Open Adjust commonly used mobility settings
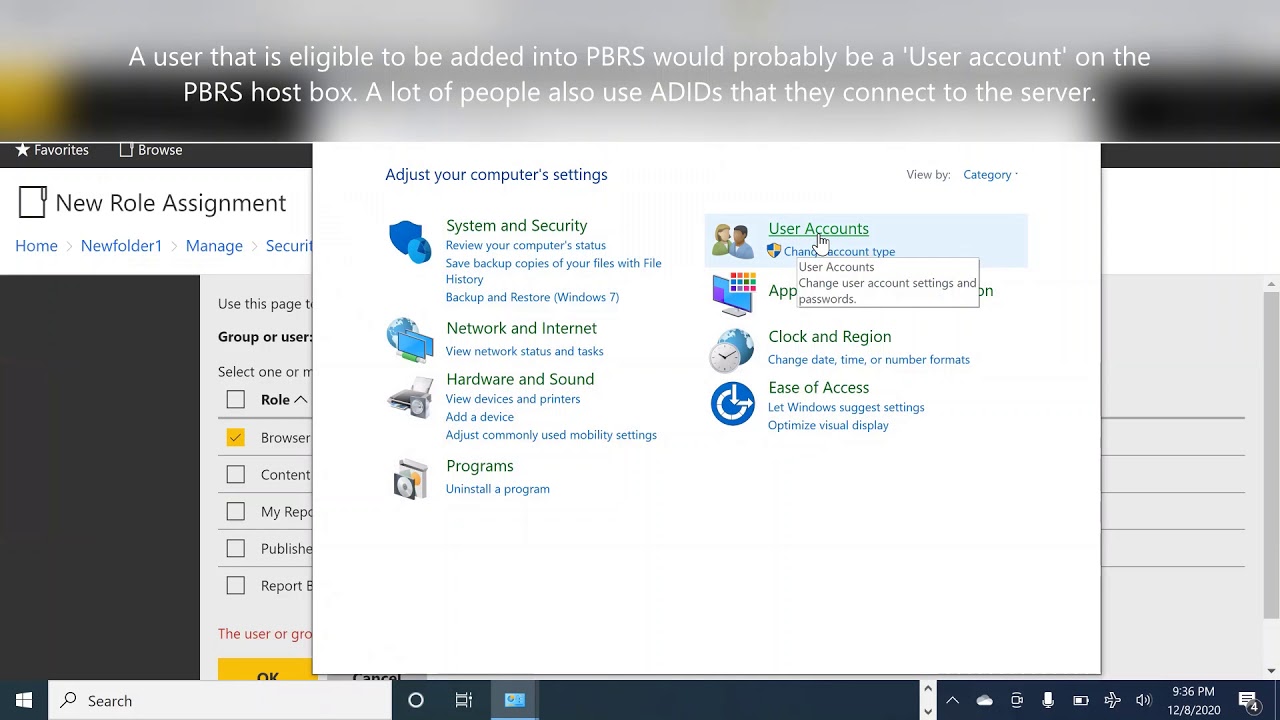Viewport: 1280px width, 720px height. tap(551, 435)
